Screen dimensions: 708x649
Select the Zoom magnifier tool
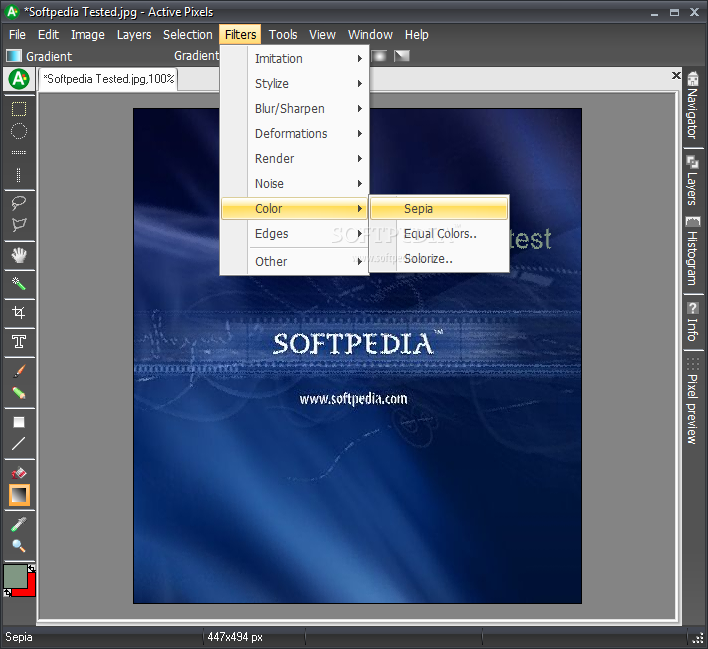(19, 546)
